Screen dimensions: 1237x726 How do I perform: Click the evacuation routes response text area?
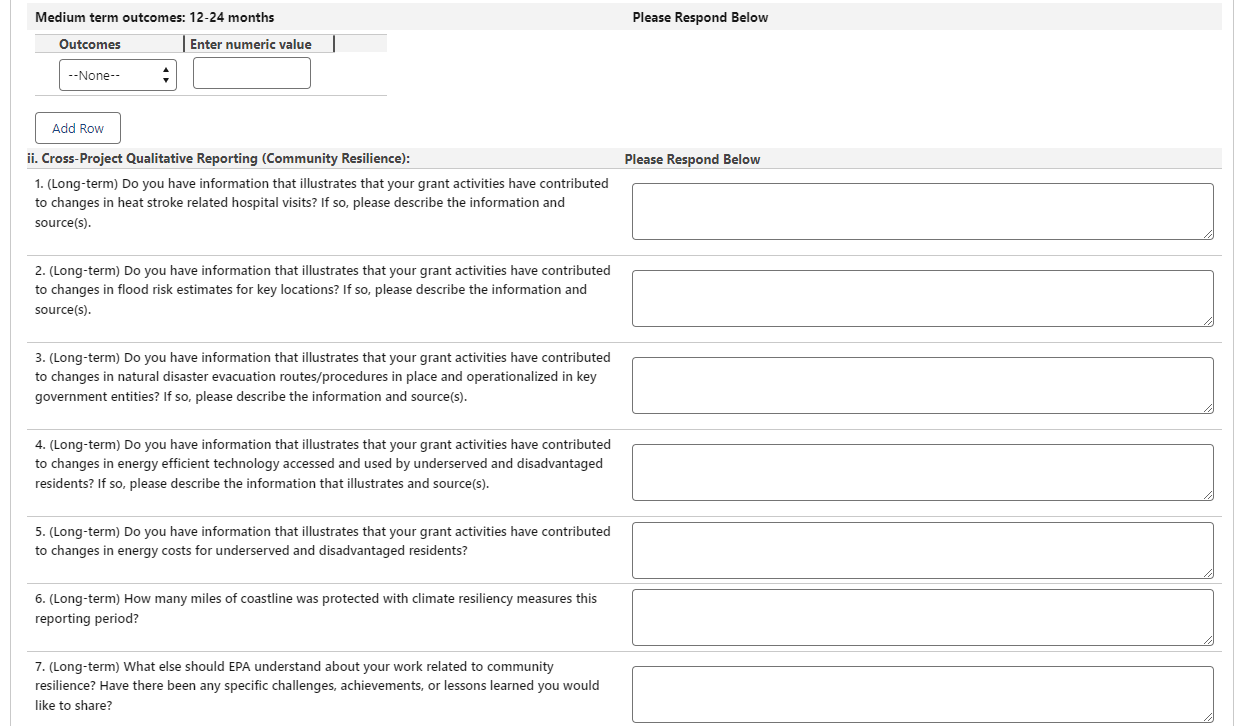click(x=921, y=385)
